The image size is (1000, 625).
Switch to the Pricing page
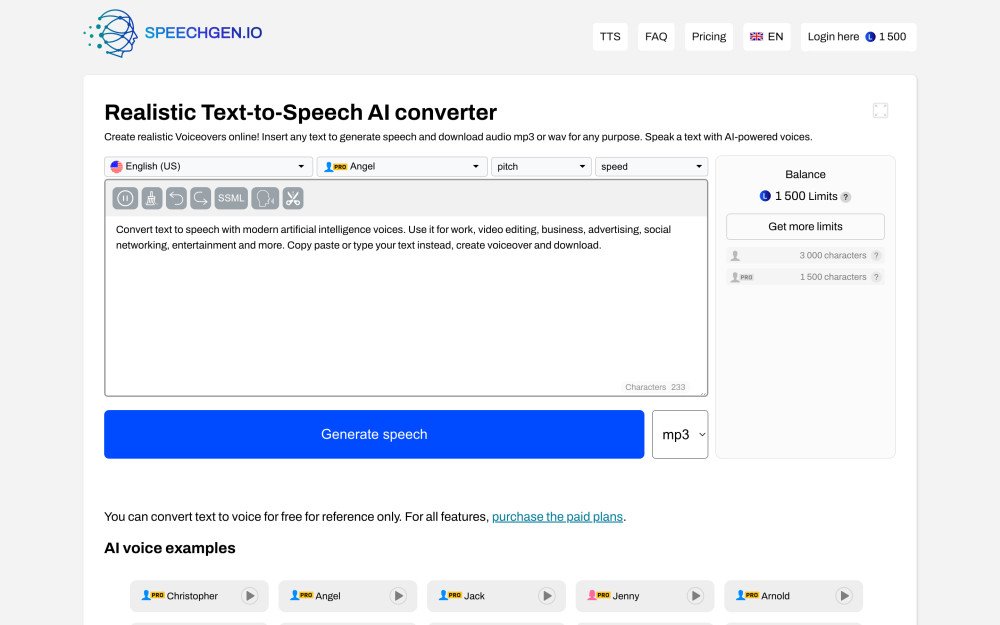tap(708, 36)
